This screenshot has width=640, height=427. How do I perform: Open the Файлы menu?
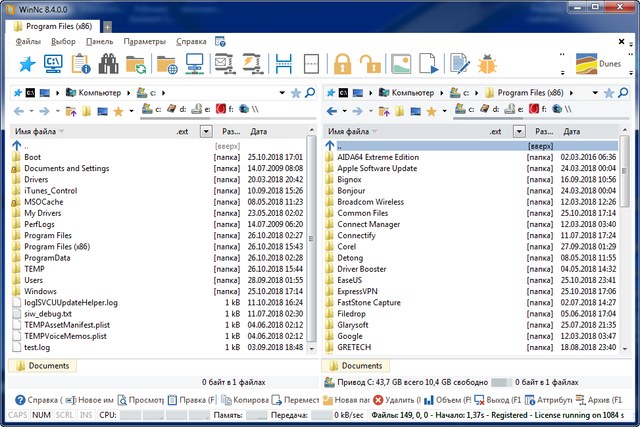(28, 42)
